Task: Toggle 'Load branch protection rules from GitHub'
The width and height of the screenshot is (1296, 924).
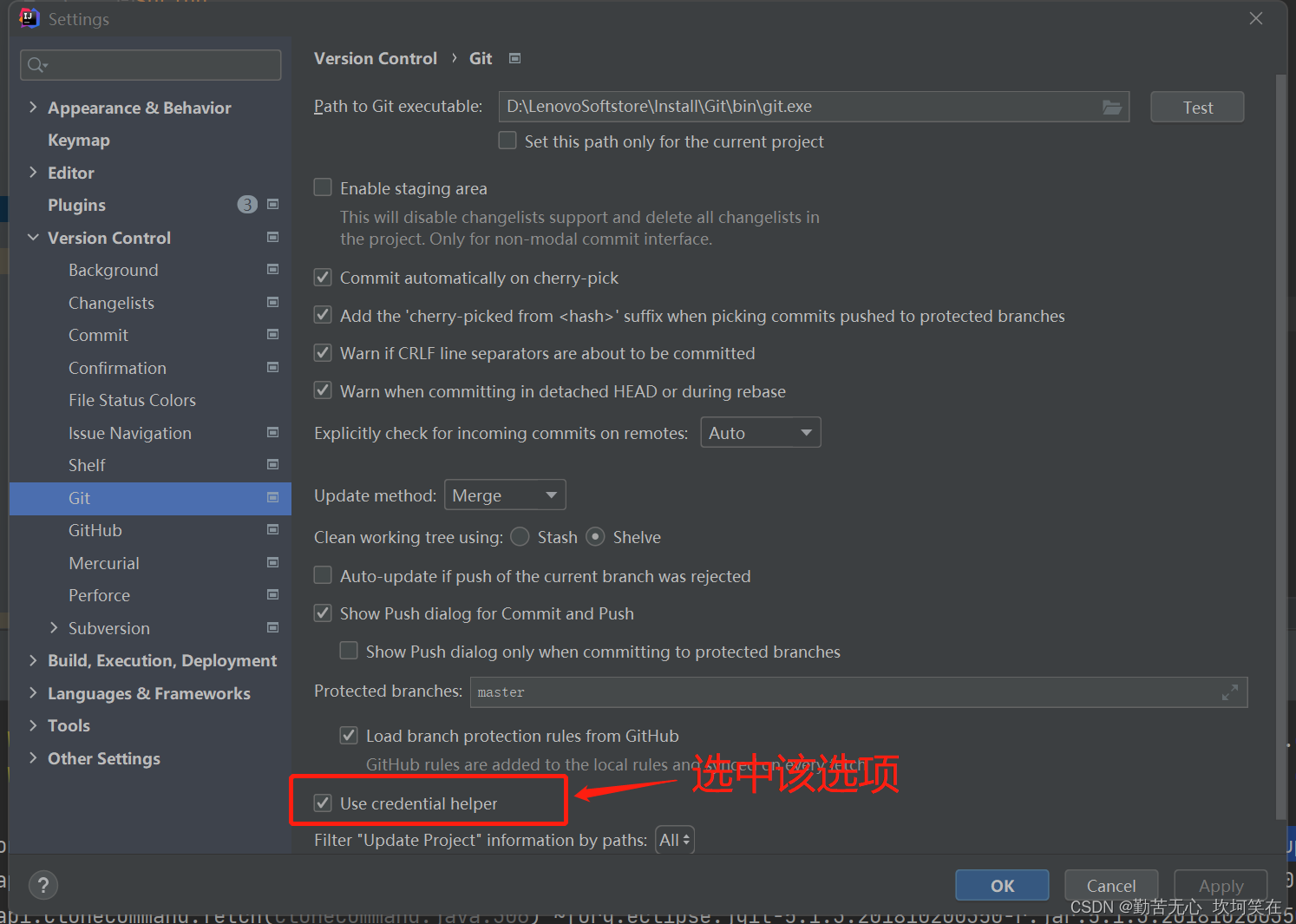Action: point(349,736)
